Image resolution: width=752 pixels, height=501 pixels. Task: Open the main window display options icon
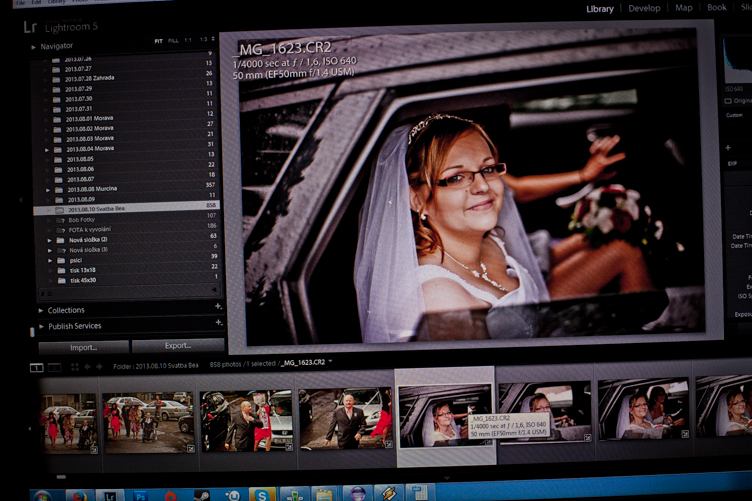[x=36, y=368]
